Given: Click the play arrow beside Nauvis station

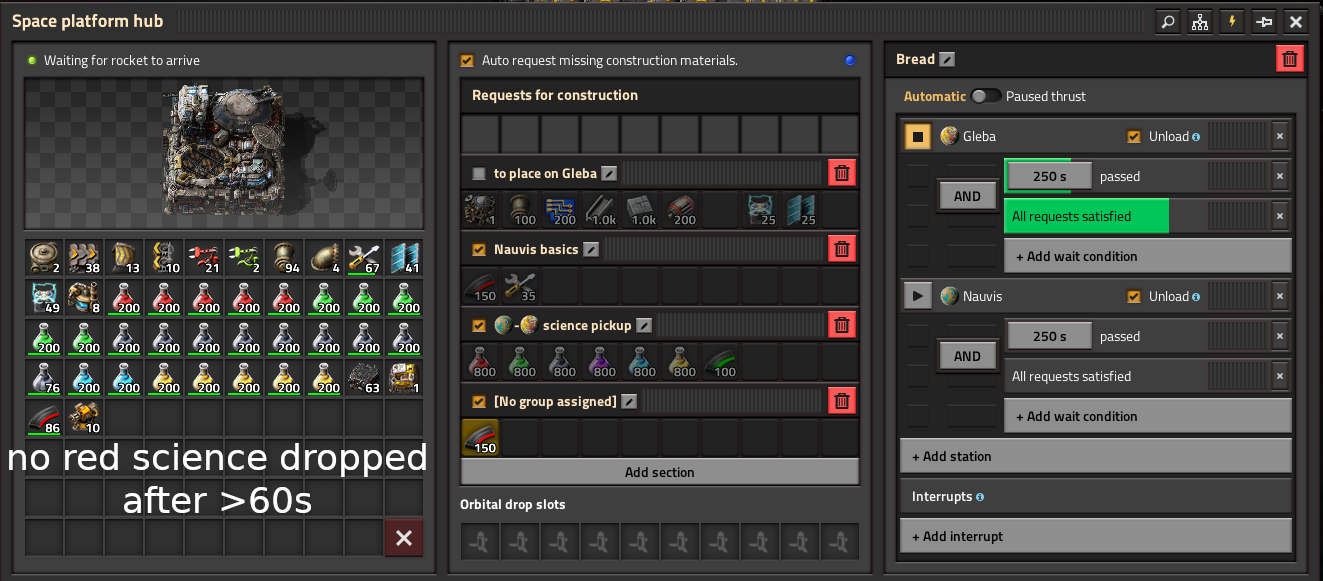Looking at the screenshot, I should (x=918, y=296).
